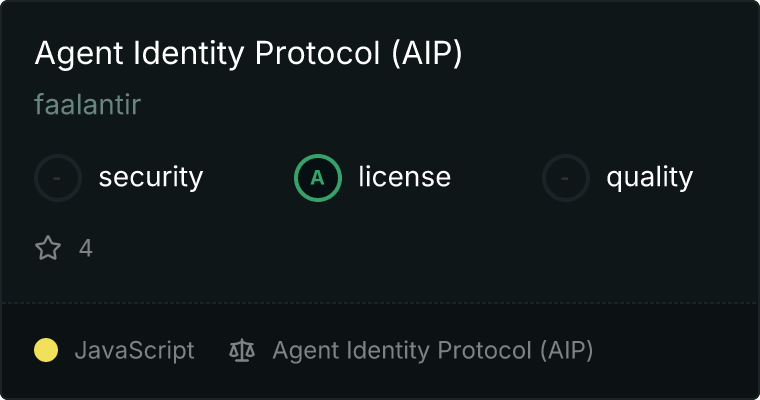
Task: Click the yellow JavaScript language dot
Action: point(46,350)
